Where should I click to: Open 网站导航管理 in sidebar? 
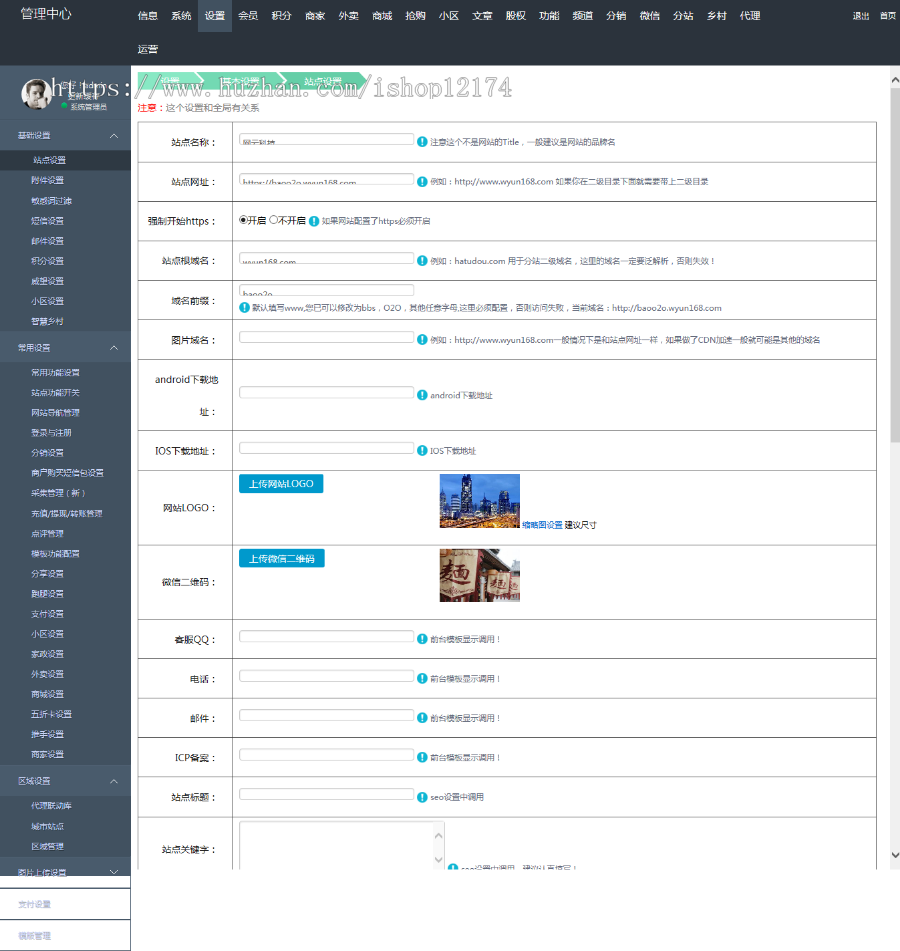pyautogui.click(x=55, y=412)
